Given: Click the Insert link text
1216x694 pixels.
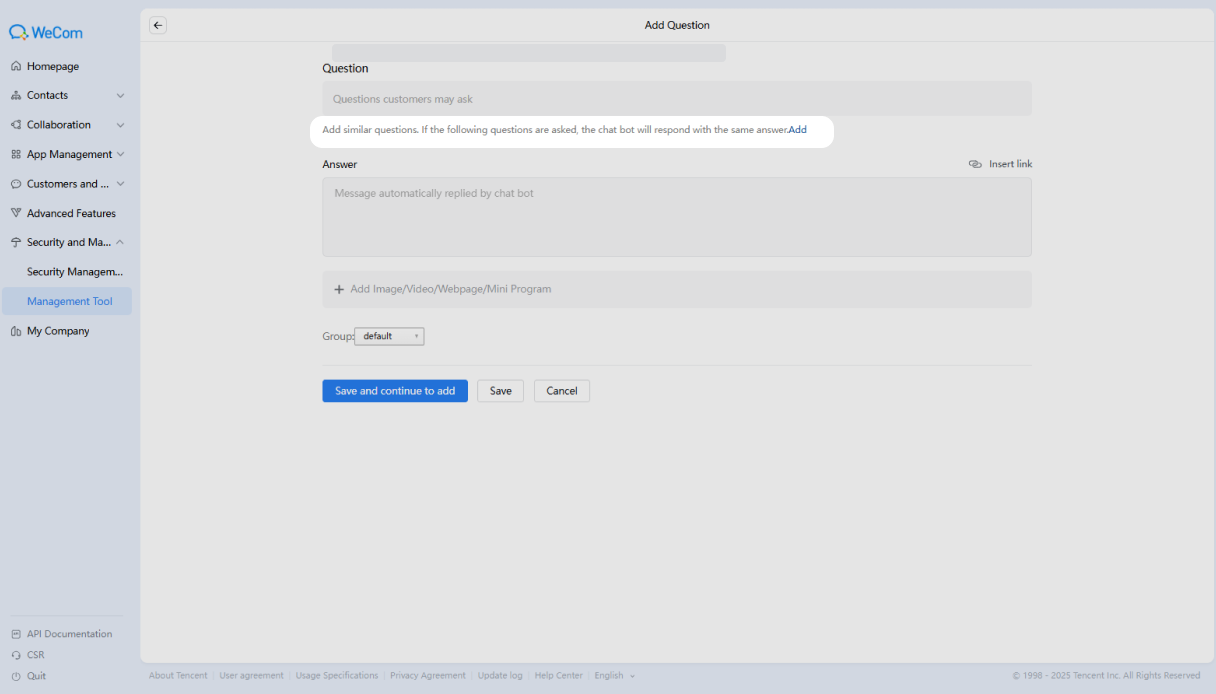Looking at the screenshot, I should pos(1011,164).
